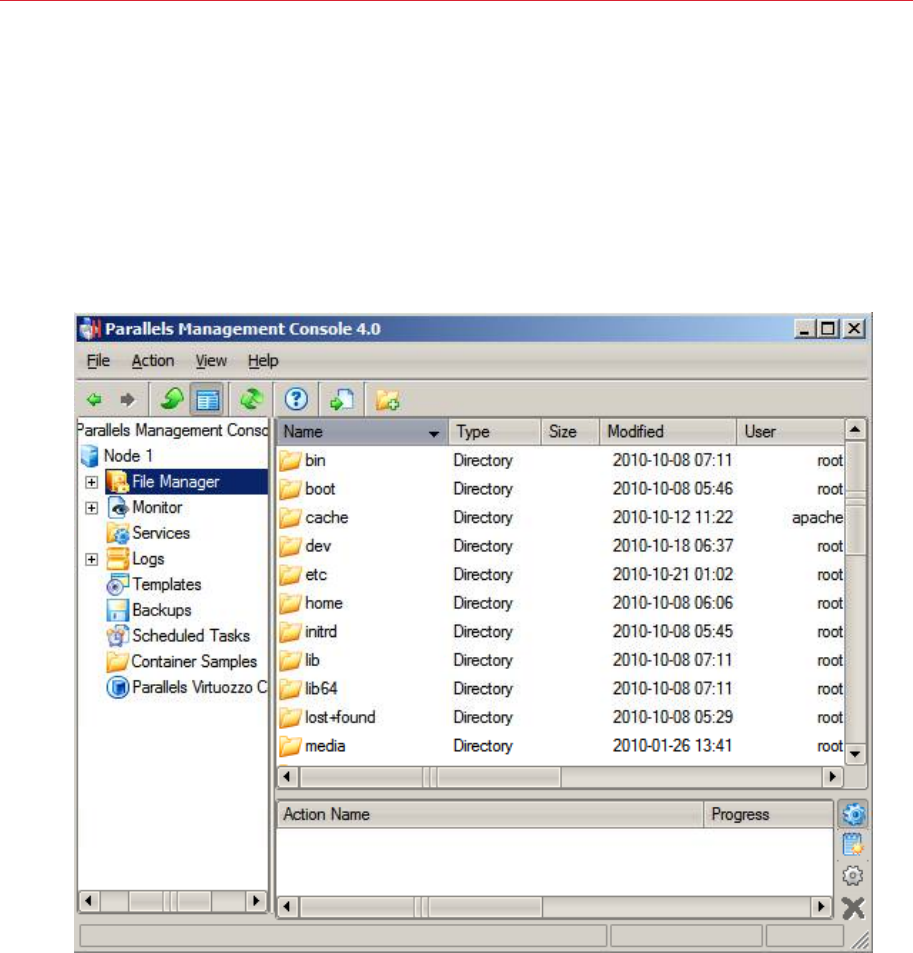Screen dimensions: 913x953
Task: Open the File menu
Action: click(98, 361)
